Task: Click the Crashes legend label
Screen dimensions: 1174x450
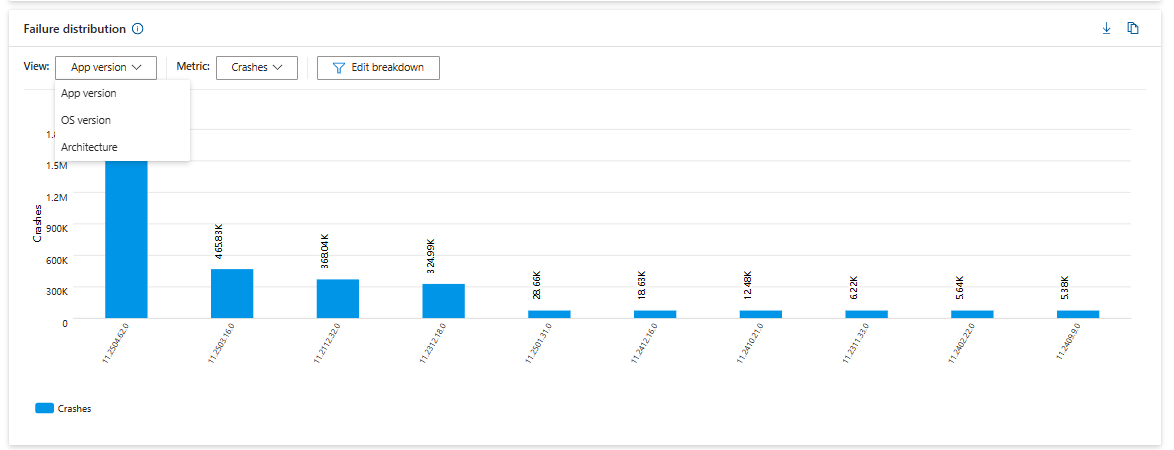Action: click(74, 409)
